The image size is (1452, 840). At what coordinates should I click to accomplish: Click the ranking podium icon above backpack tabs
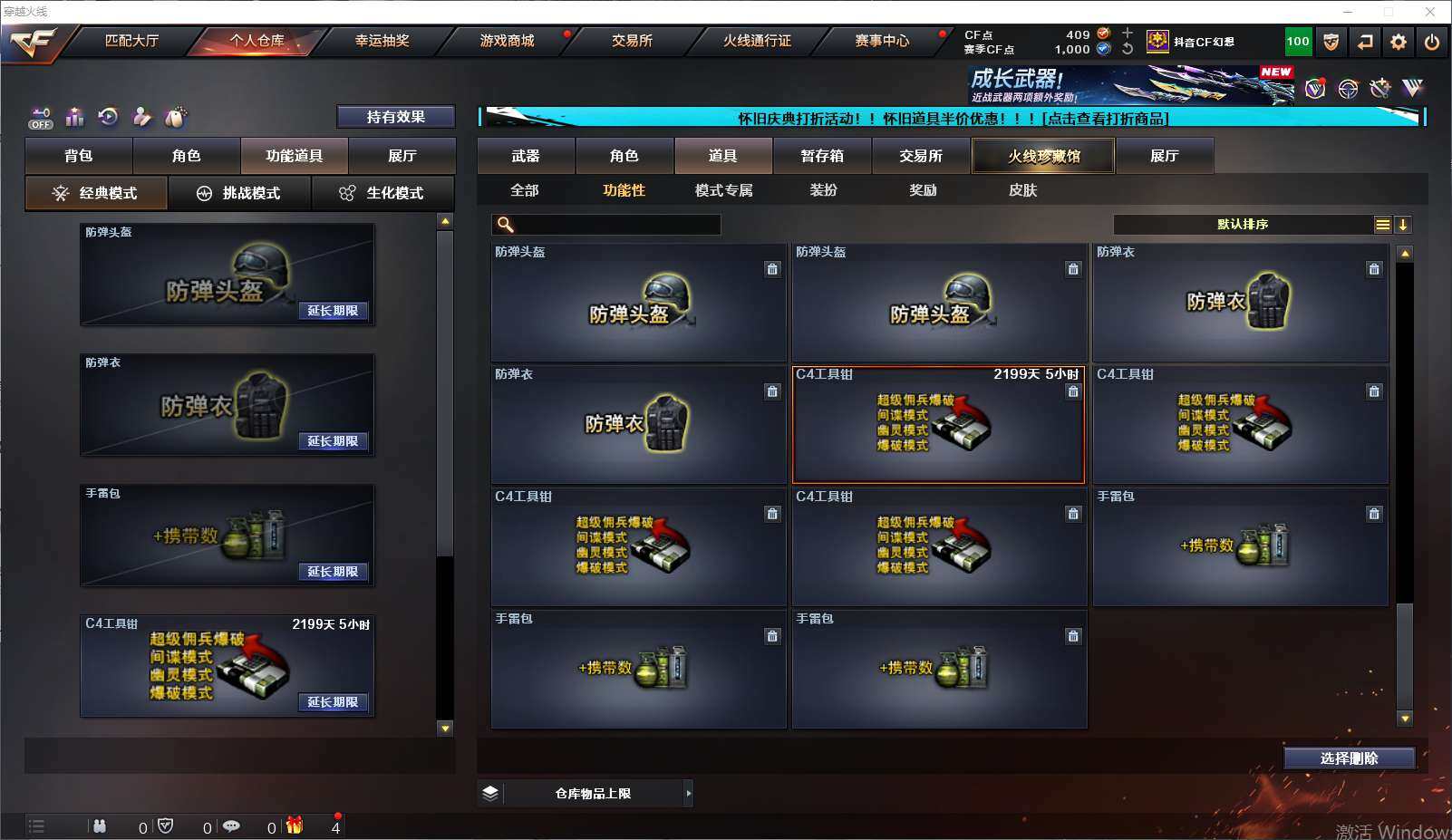pos(75,117)
